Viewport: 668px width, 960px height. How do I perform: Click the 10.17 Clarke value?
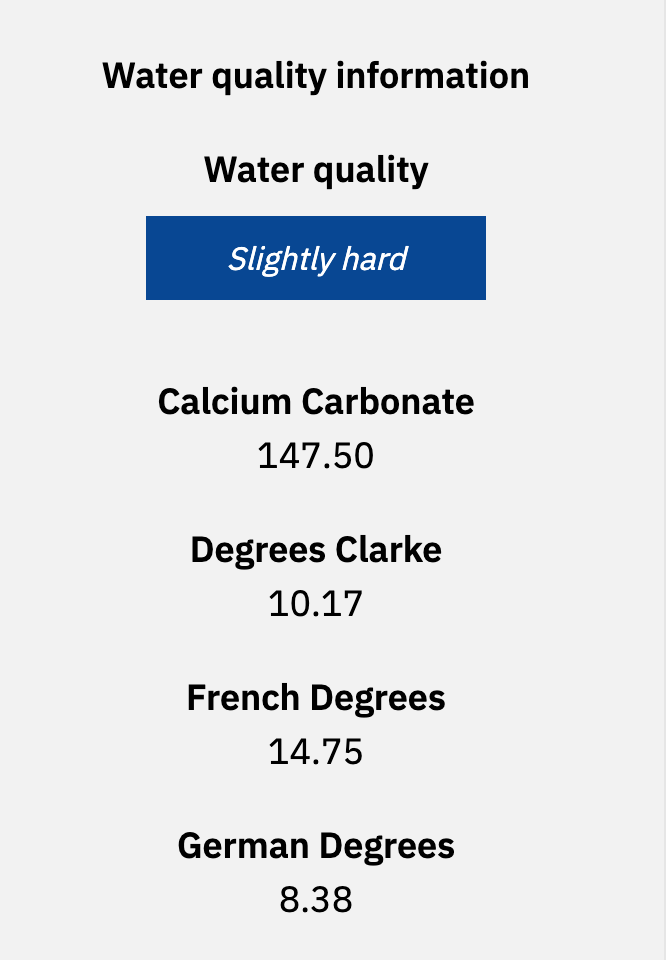[x=316, y=604]
